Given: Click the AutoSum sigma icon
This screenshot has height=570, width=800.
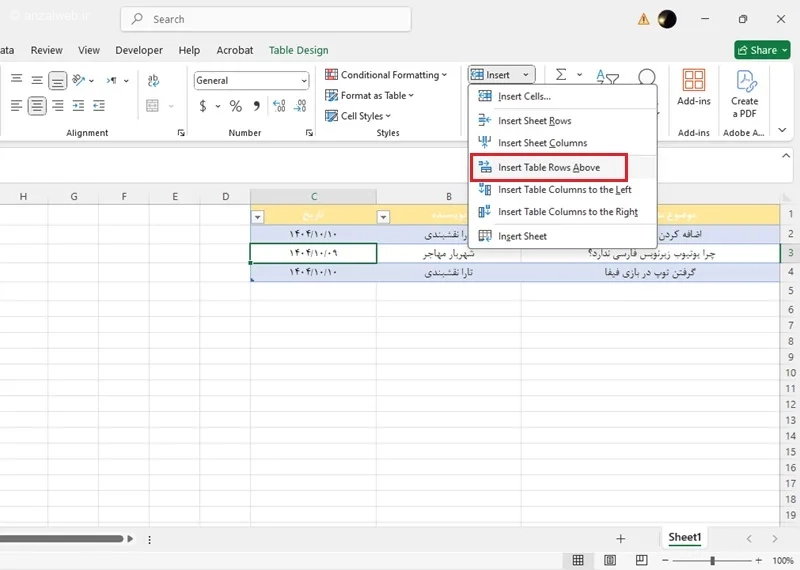Looking at the screenshot, I should coord(561,75).
